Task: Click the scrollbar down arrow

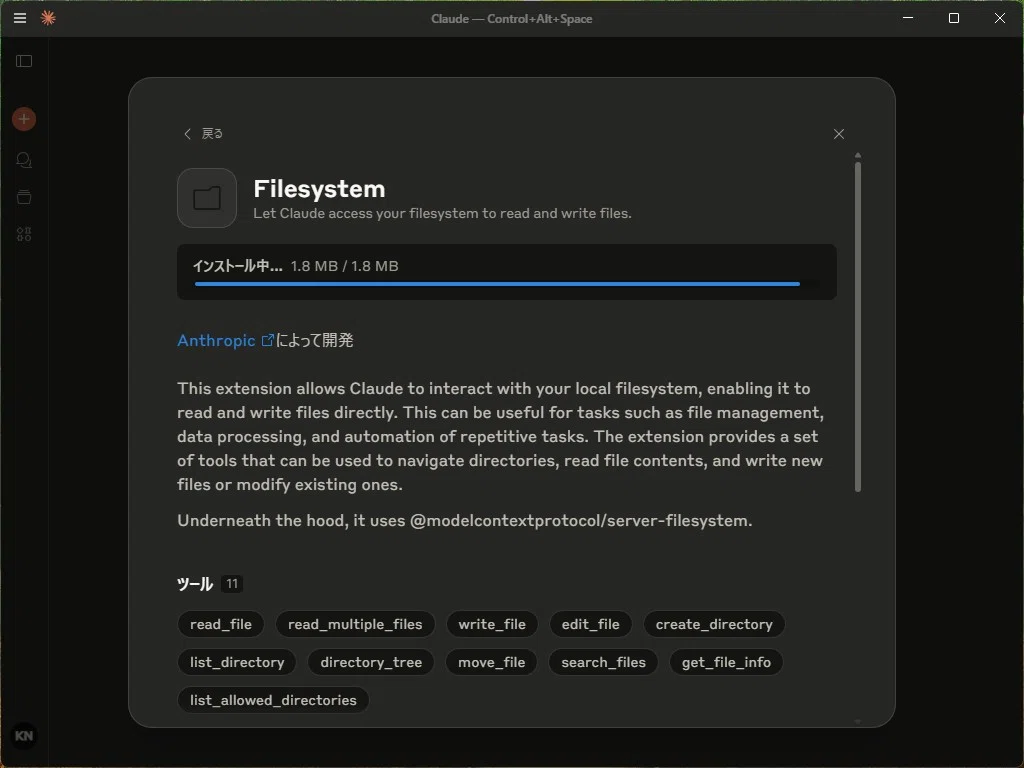Action: [x=857, y=722]
